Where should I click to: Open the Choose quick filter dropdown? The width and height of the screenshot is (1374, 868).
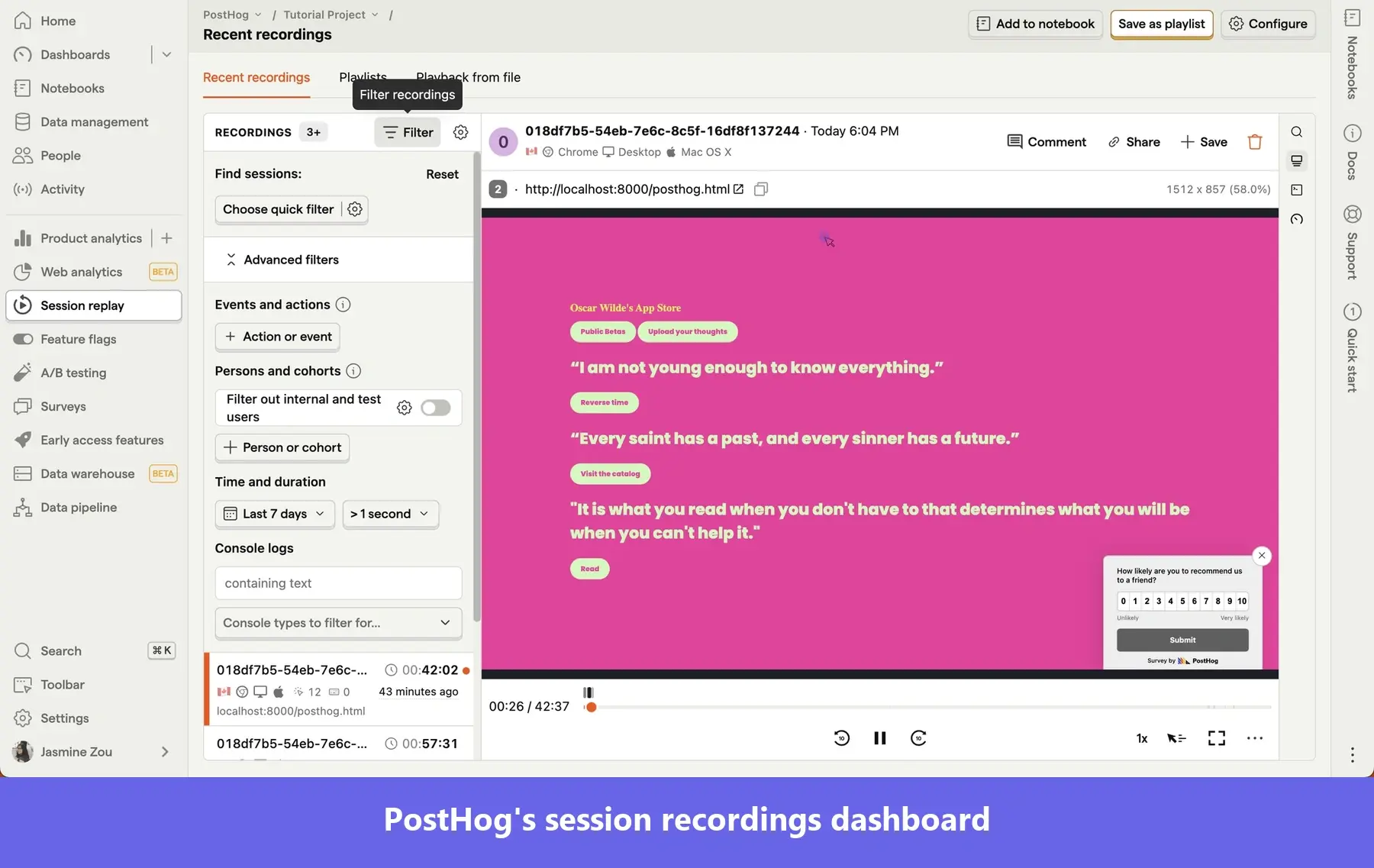pyautogui.click(x=278, y=209)
